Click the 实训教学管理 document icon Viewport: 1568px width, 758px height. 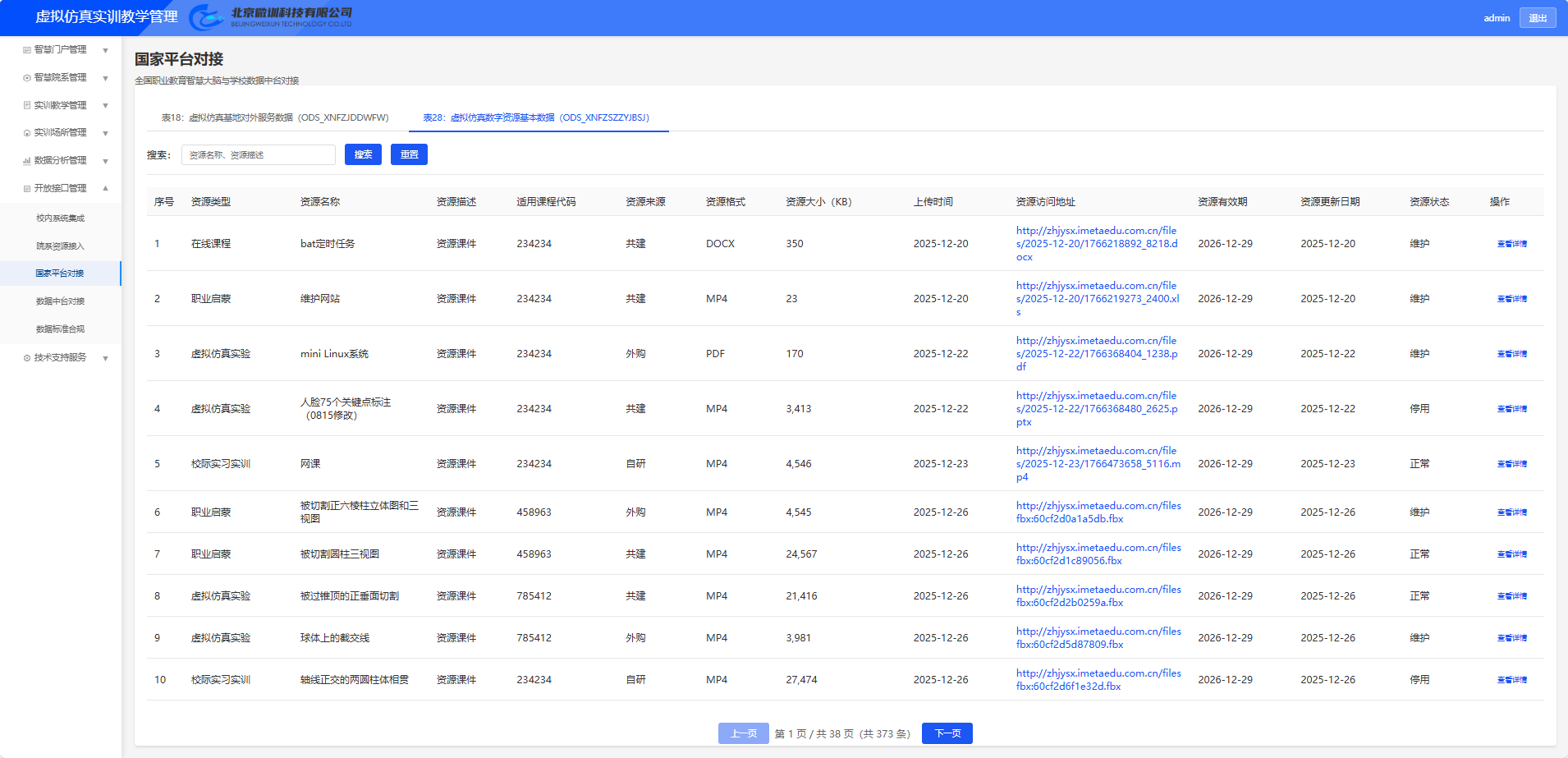pos(27,105)
